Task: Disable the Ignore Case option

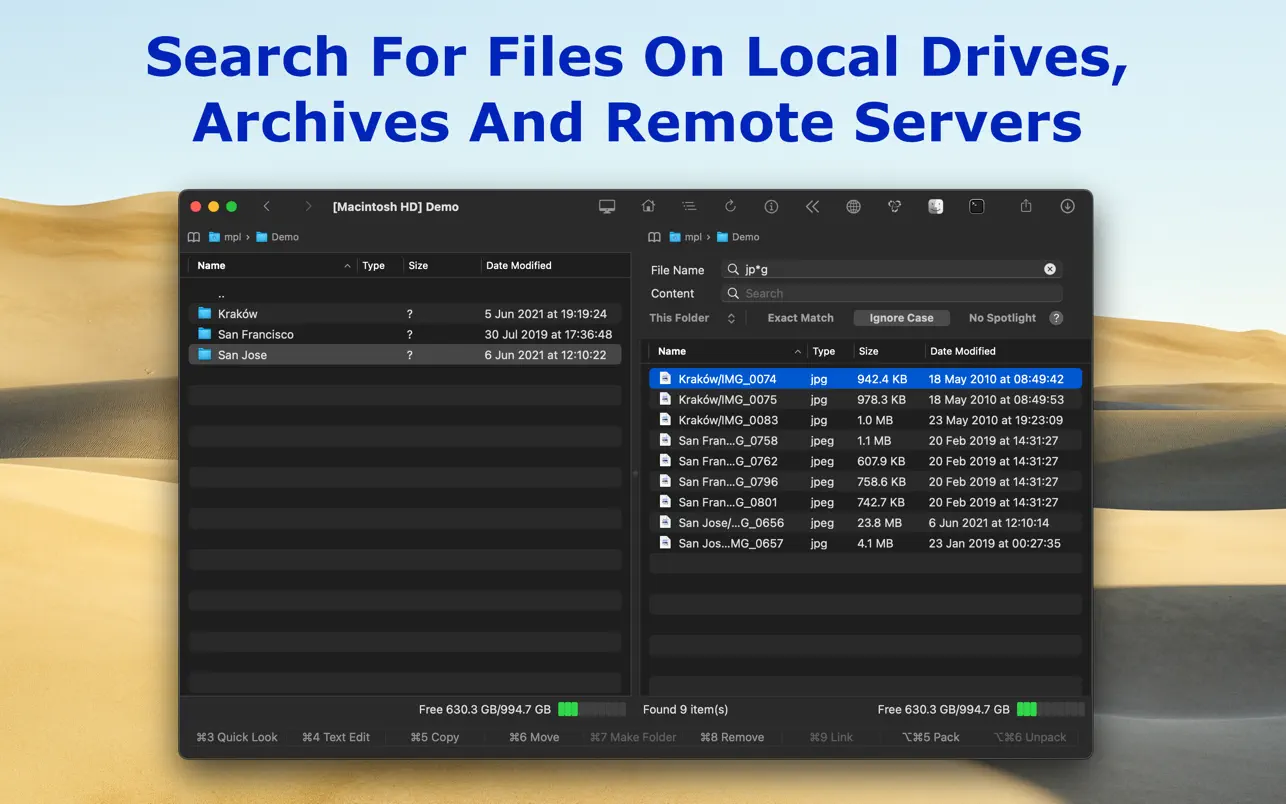Action: coord(901,318)
